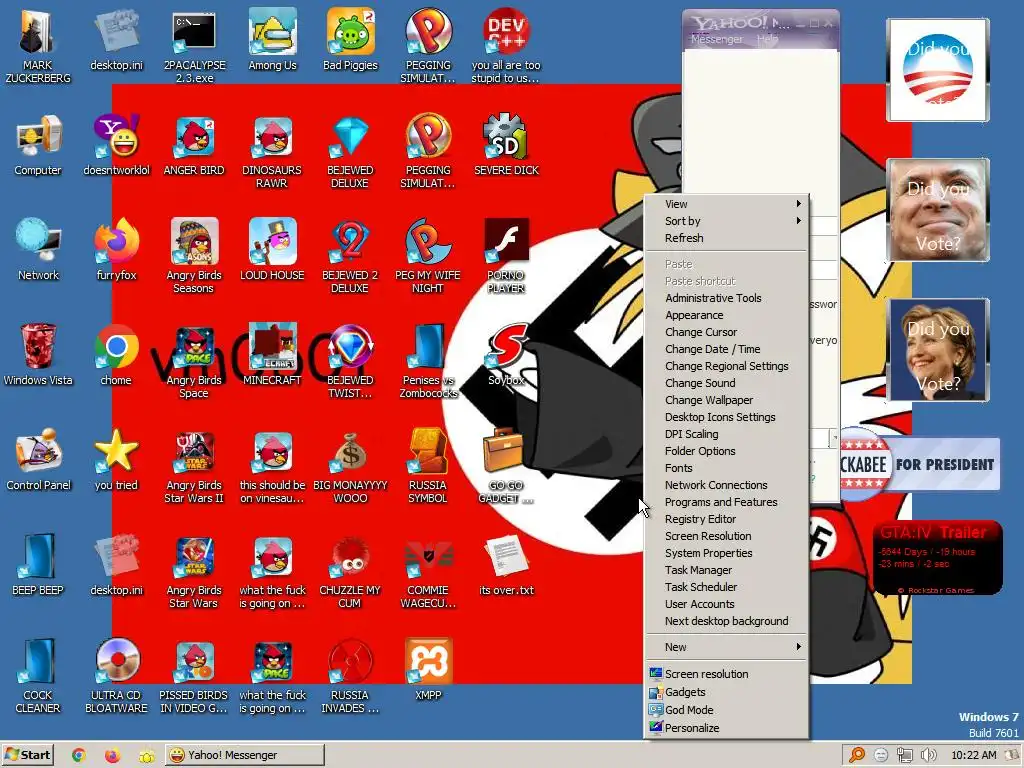
Task: Select Change Date / Time menu entry
Action: click(x=726, y=349)
